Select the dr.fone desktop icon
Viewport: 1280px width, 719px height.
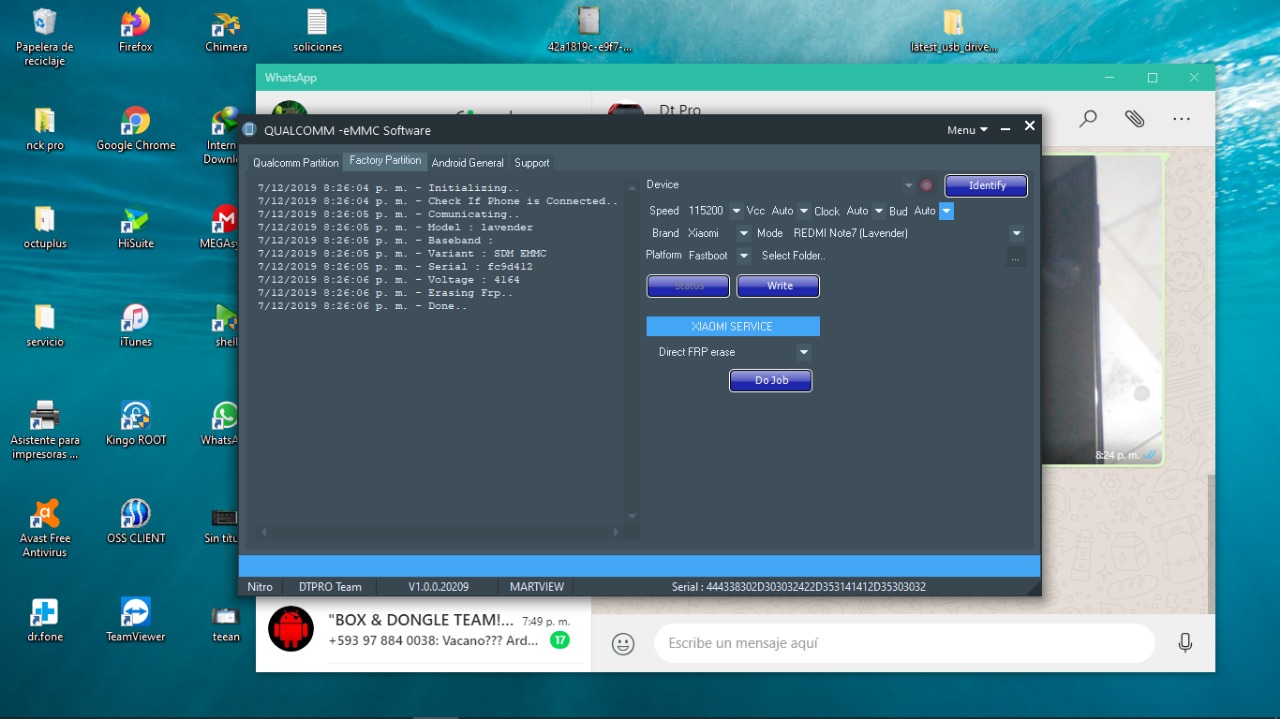(x=44, y=620)
